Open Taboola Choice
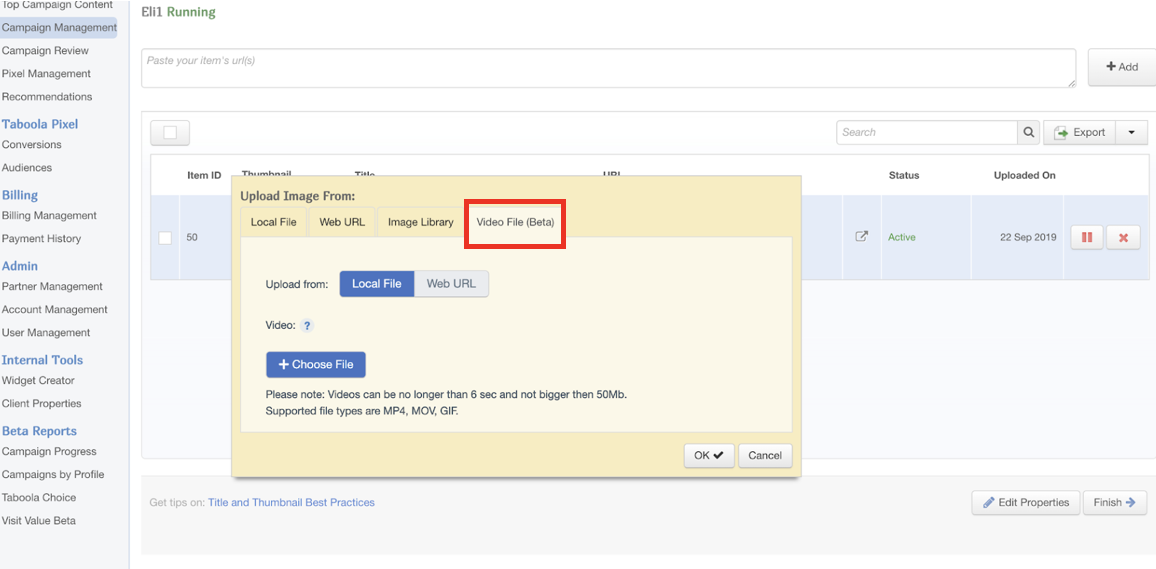This screenshot has width=1156, height=569. click(38, 498)
